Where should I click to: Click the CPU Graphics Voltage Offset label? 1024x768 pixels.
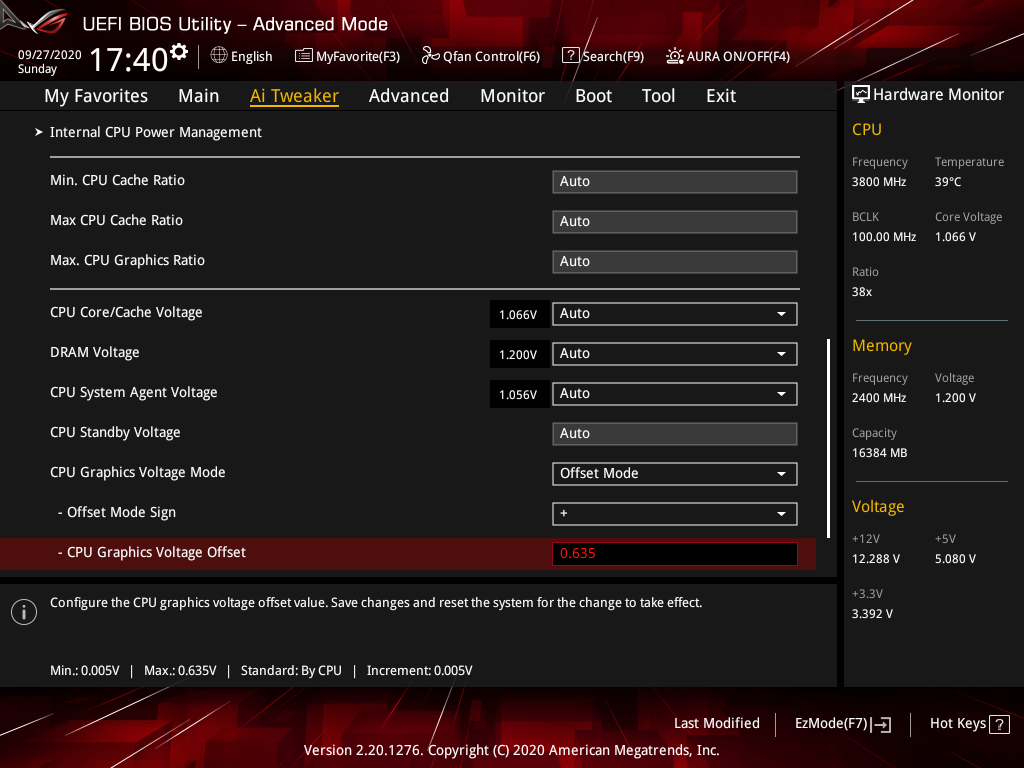[156, 552]
